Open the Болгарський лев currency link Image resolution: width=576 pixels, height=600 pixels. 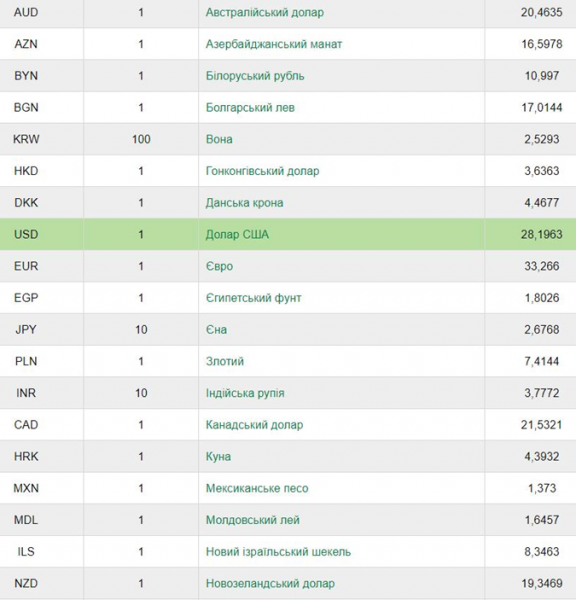tap(250, 108)
